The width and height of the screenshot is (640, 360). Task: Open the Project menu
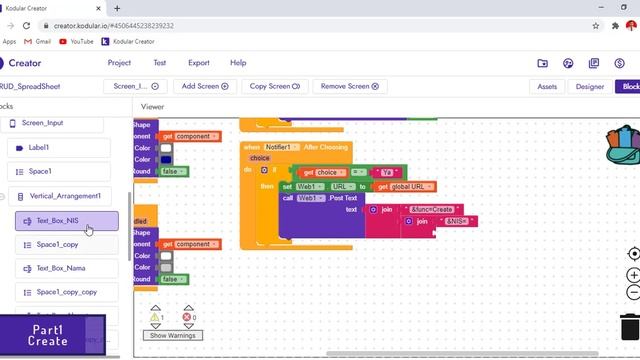pyautogui.click(x=119, y=63)
